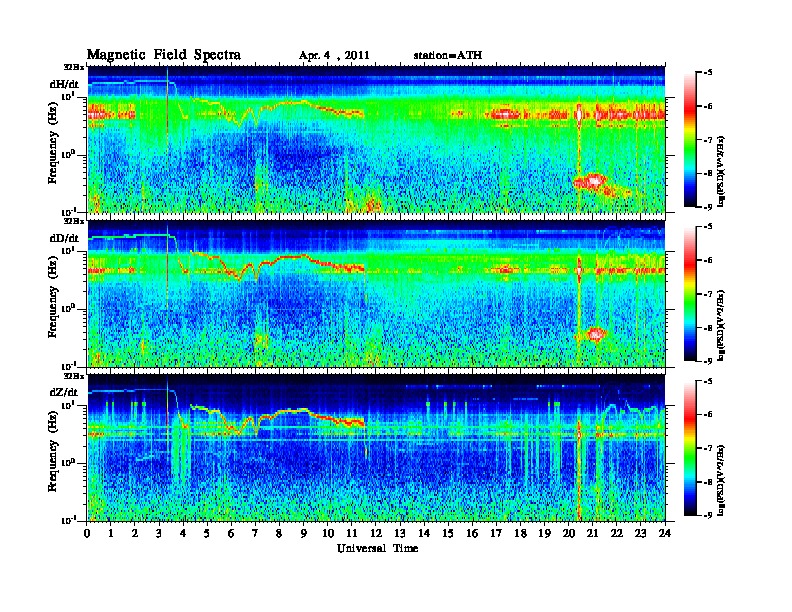
Task: Click the log PSD label beside dZ/dt color bar
Action: 722,480
